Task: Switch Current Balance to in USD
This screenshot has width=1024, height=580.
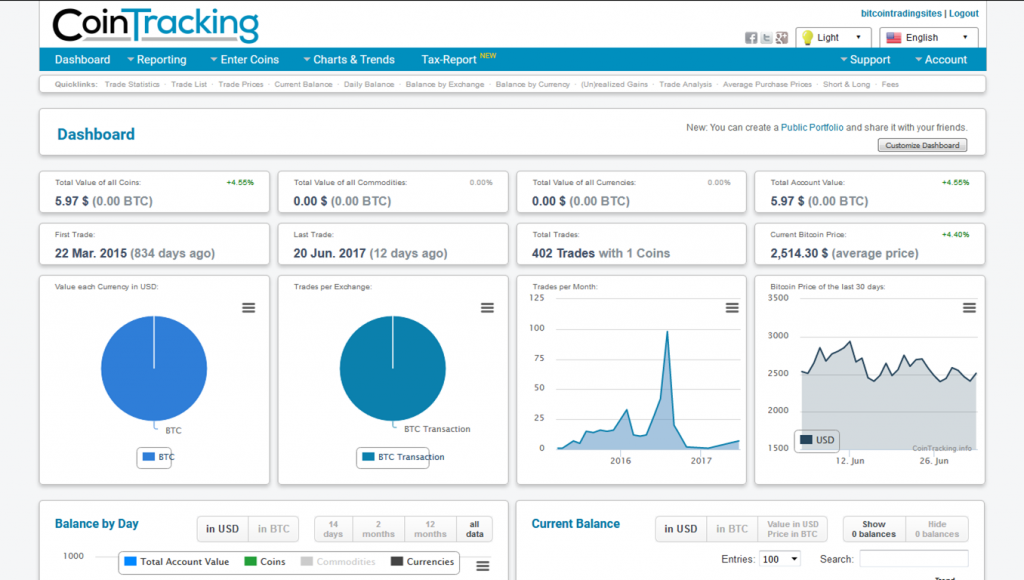Action: click(x=680, y=529)
